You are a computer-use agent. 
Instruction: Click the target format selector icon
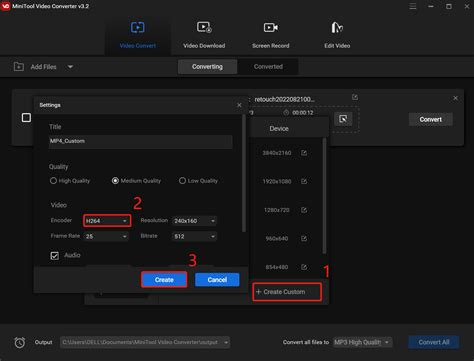pos(343,119)
